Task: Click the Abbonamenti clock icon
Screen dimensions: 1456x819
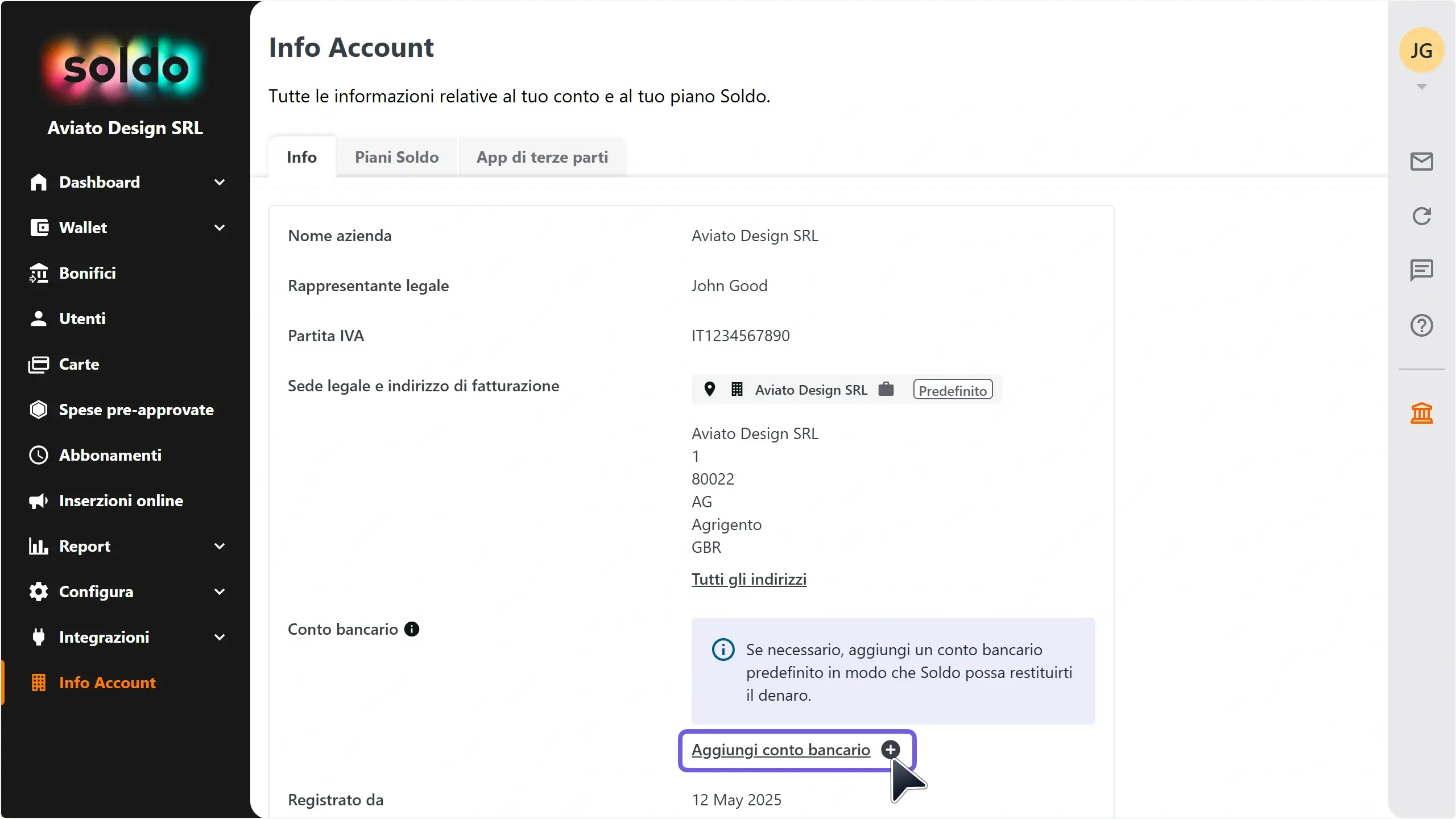Action: [38, 455]
